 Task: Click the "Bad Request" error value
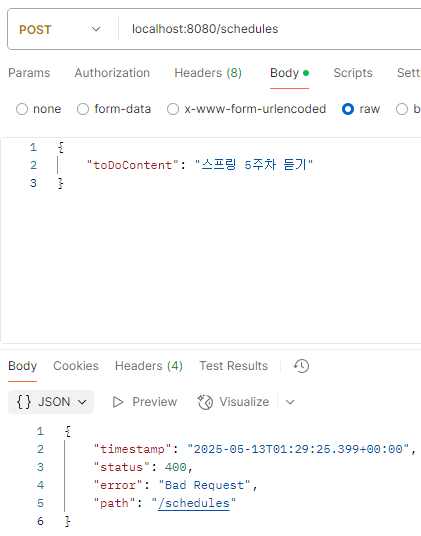coord(205,485)
